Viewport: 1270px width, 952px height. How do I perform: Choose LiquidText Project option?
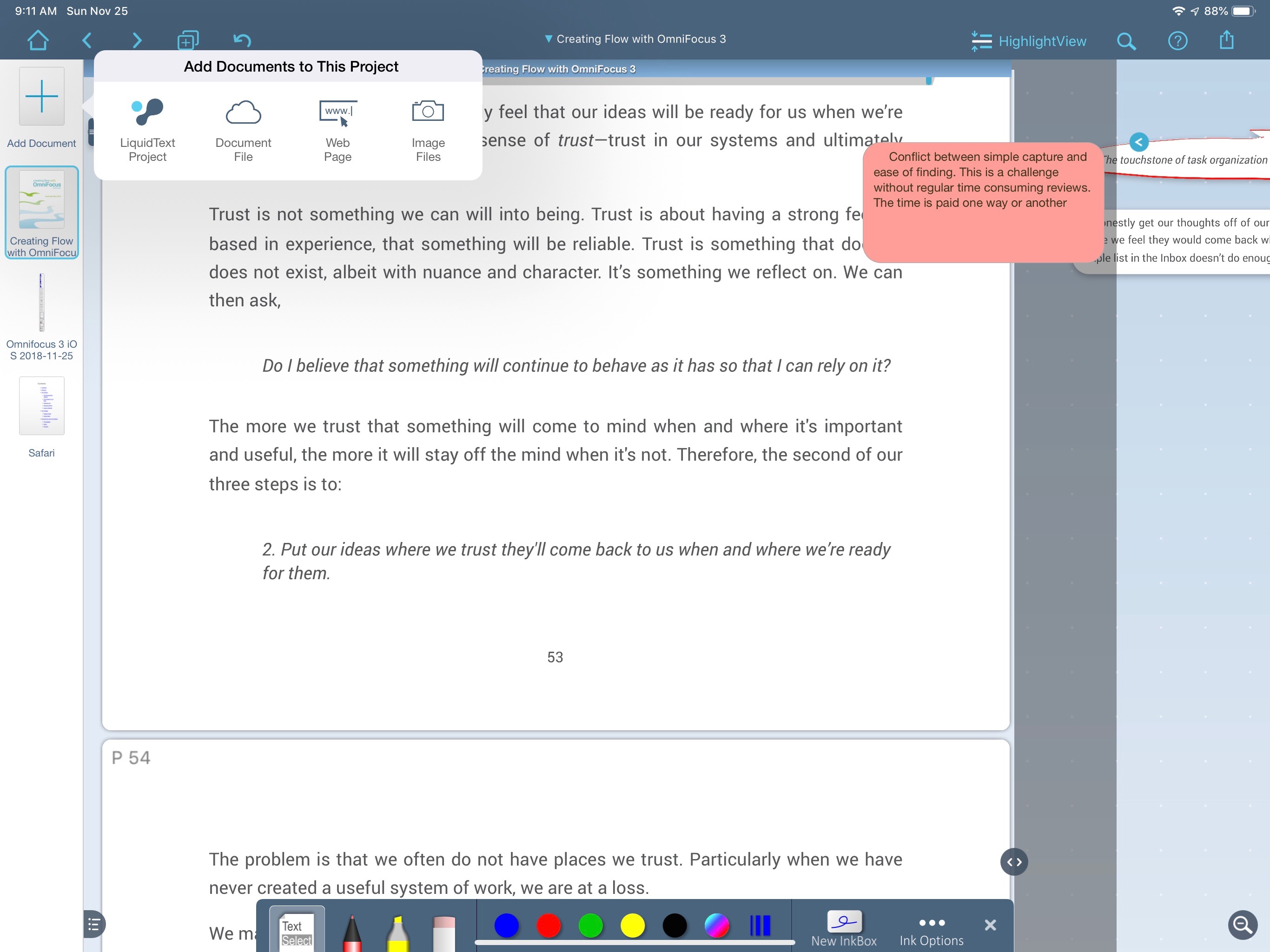coord(147,130)
